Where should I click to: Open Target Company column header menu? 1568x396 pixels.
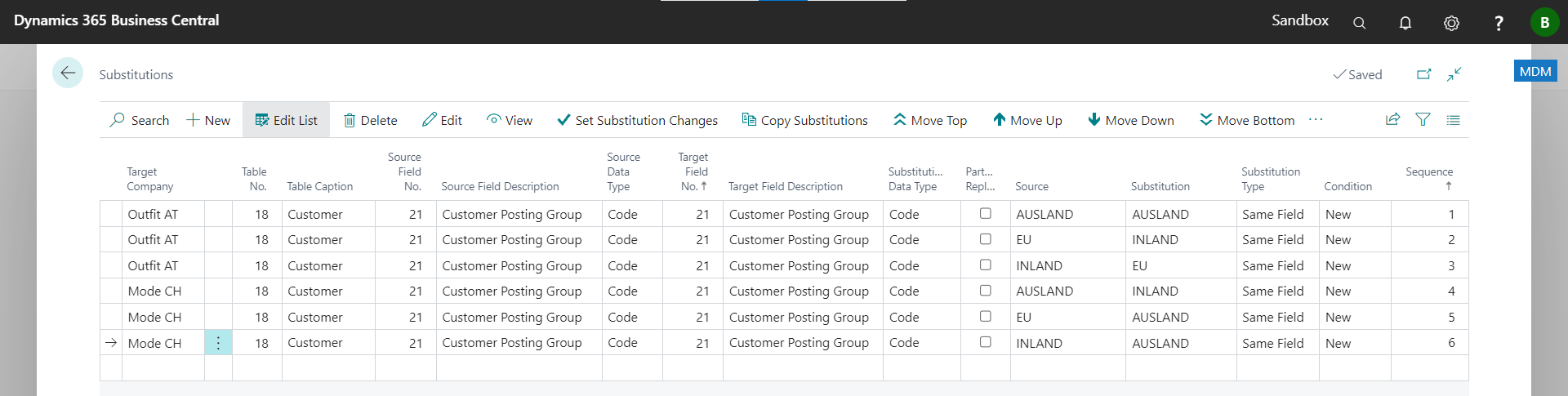(150, 179)
